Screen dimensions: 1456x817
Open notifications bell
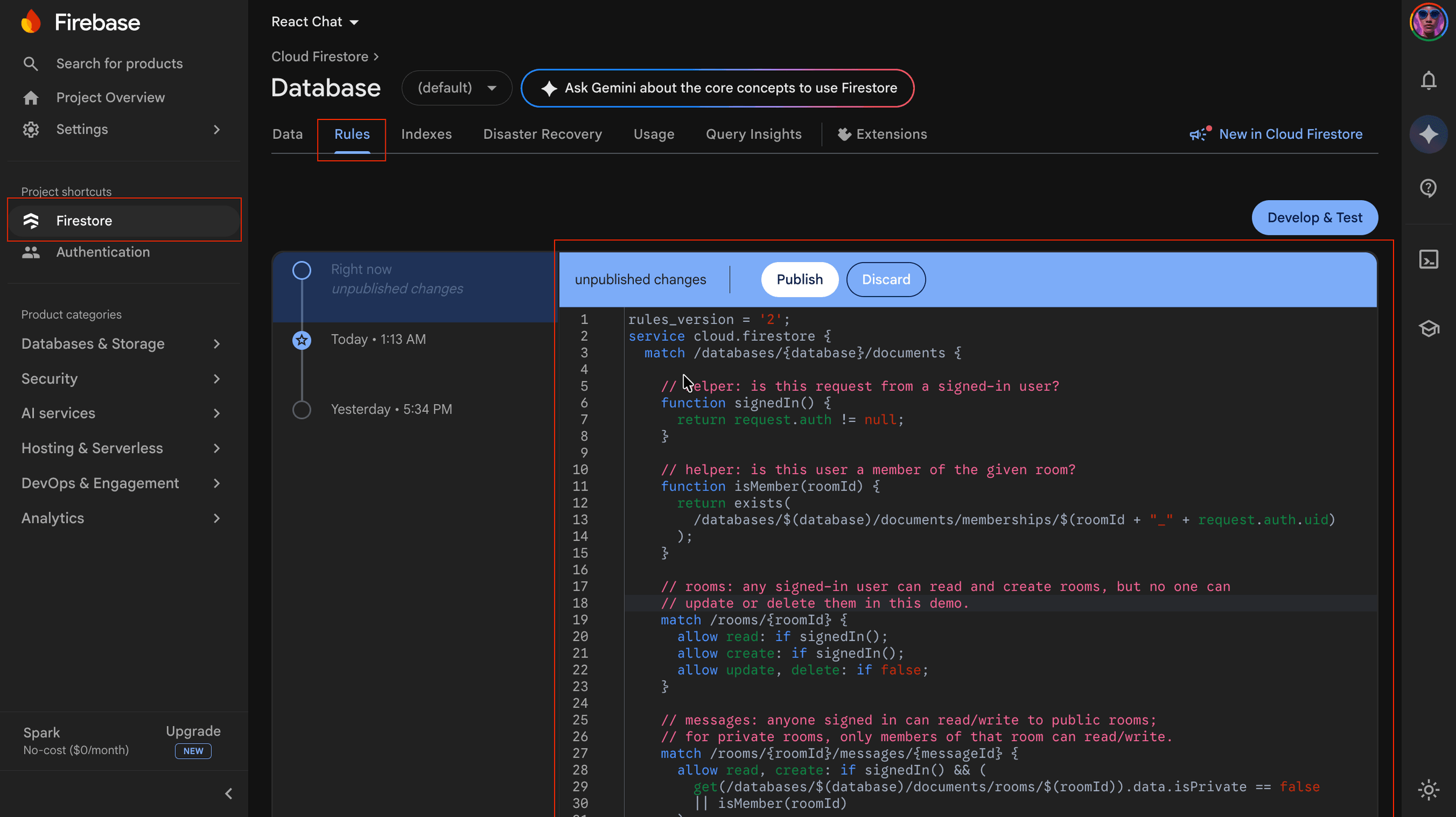tap(1429, 81)
